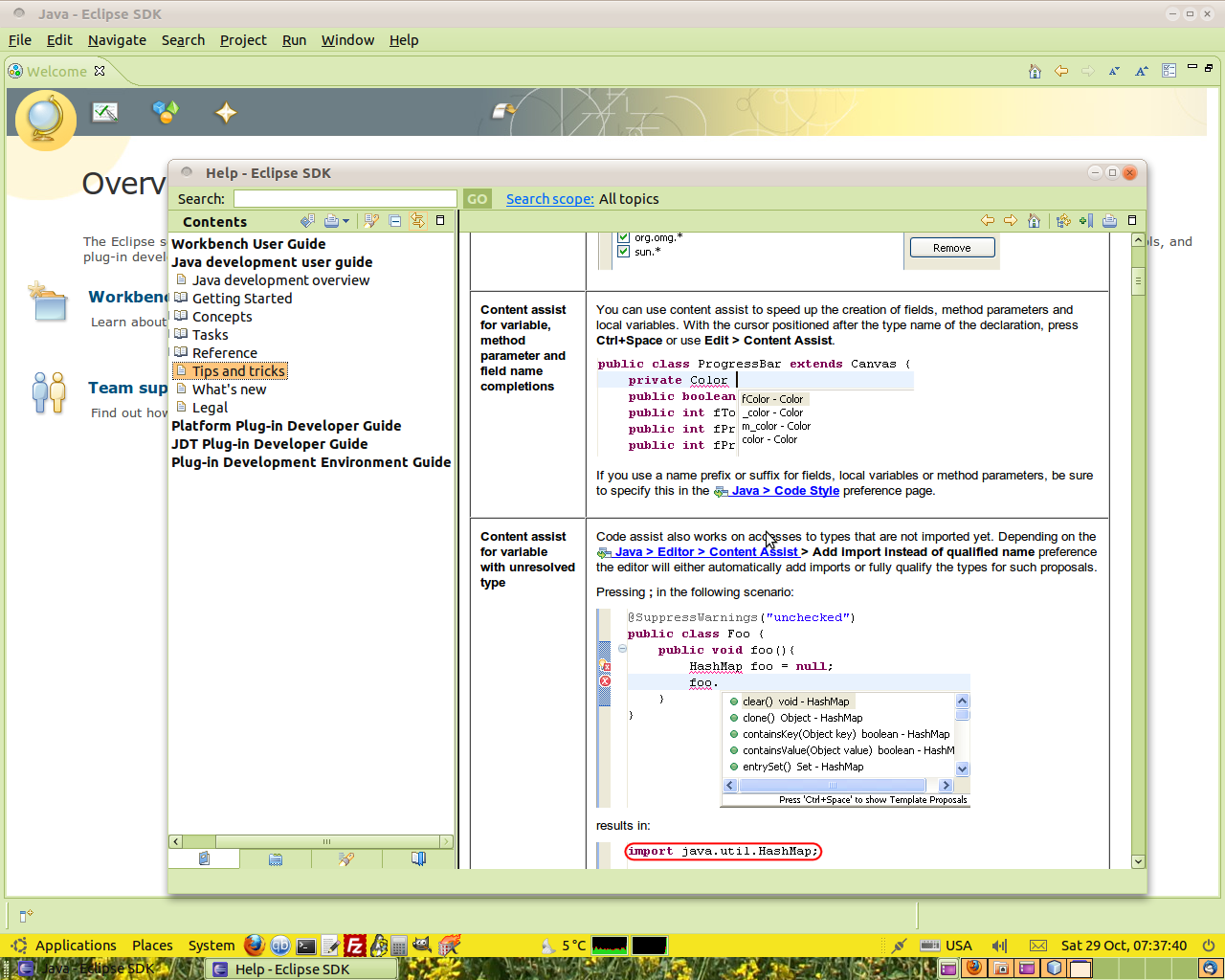Click the Search scope link

[549, 199]
